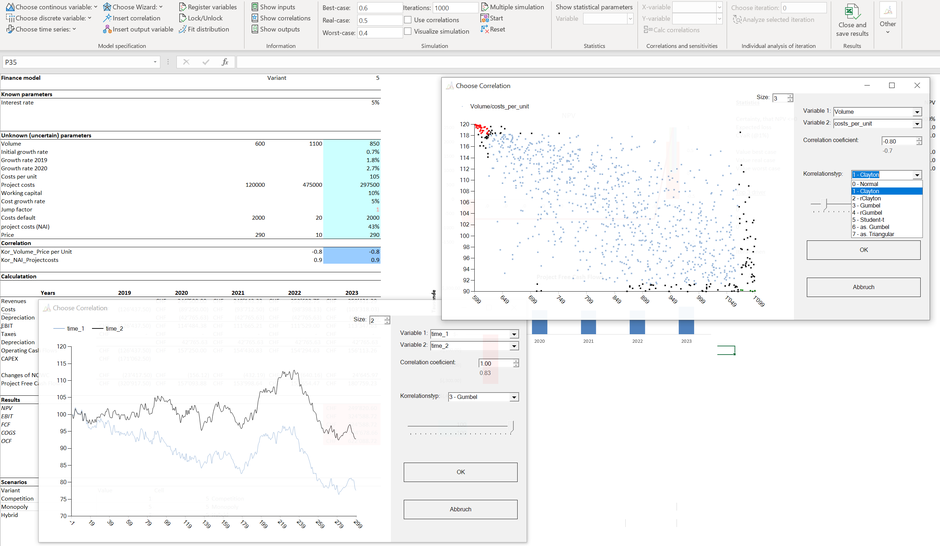Collapse the Korrelationstyp dropdown showing Clayton
This screenshot has width=940, height=546.
tap(917, 175)
